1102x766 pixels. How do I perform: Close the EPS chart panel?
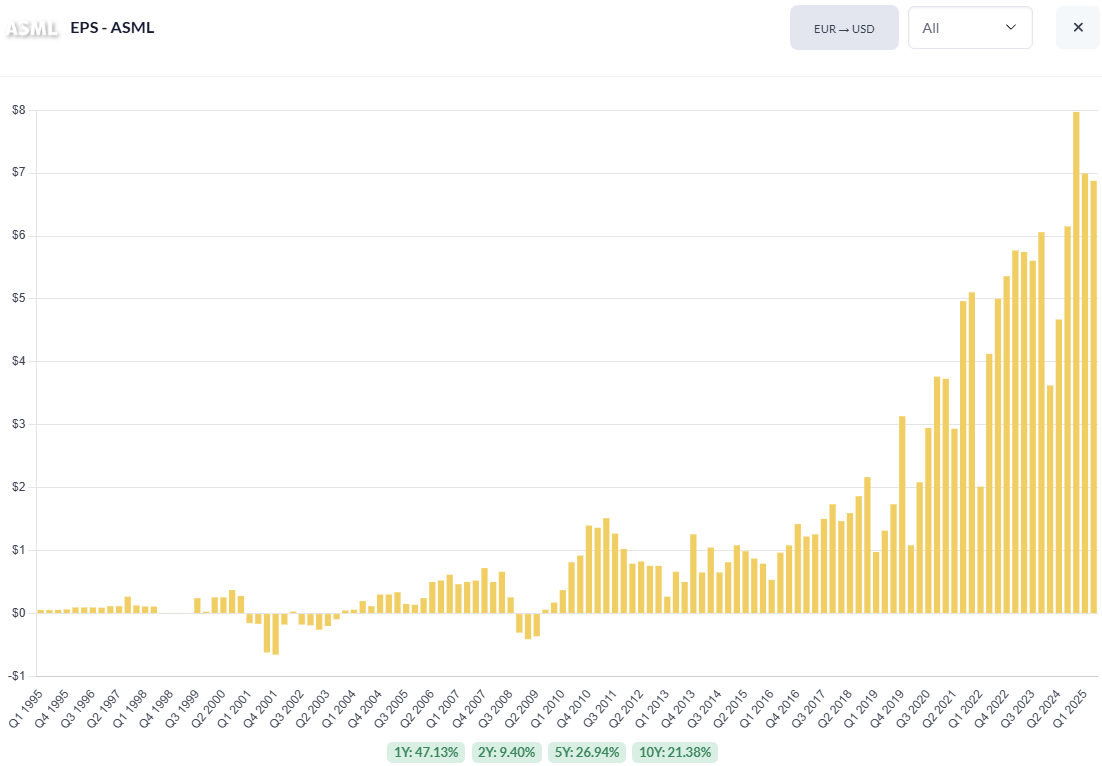(1077, 27)
